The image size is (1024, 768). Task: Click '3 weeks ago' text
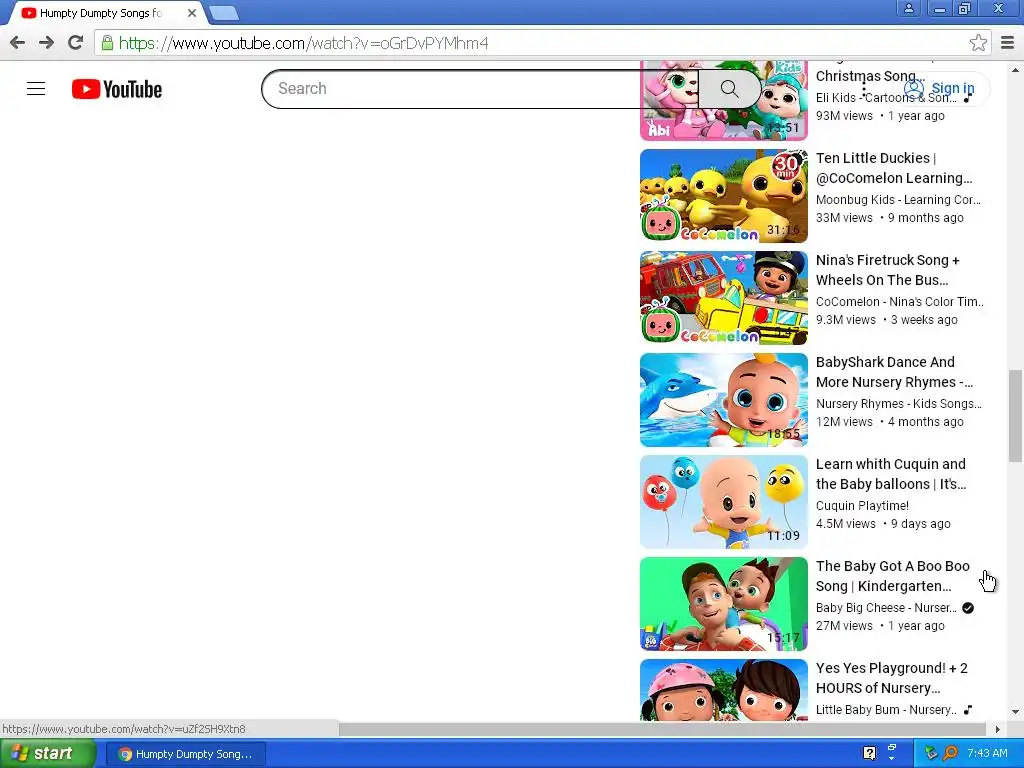(x=924, y=319)
